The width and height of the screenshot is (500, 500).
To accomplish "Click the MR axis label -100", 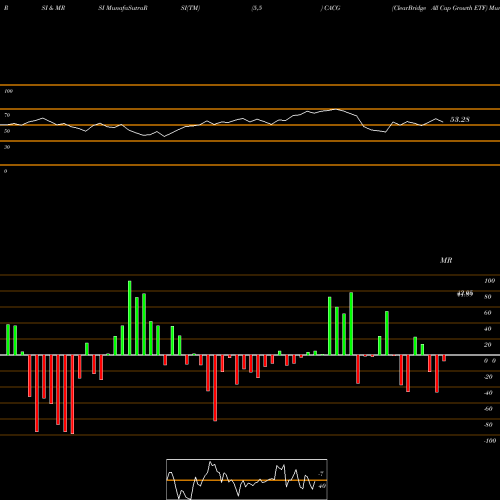I will 489,441.
